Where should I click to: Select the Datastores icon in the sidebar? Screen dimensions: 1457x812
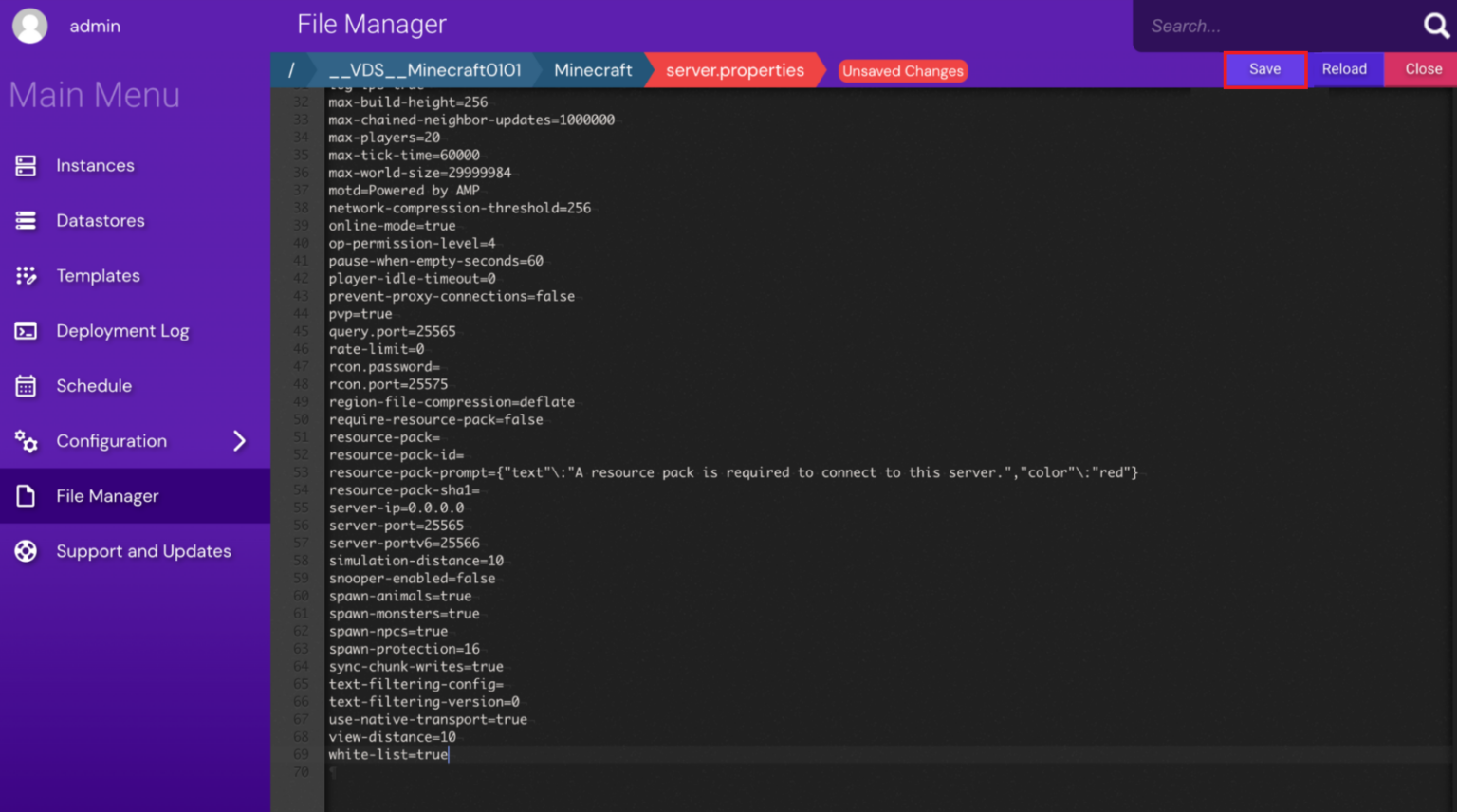point(26,220)
